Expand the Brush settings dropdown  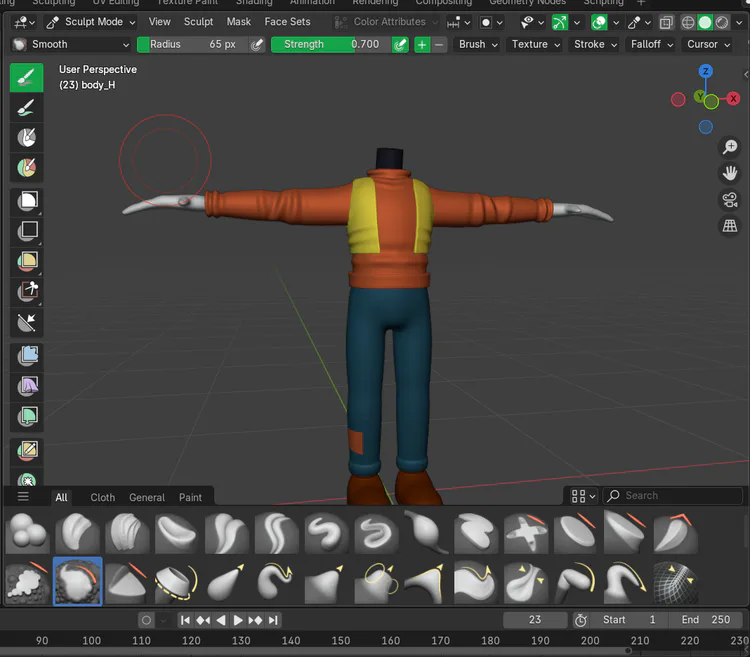tap(478, 44)
